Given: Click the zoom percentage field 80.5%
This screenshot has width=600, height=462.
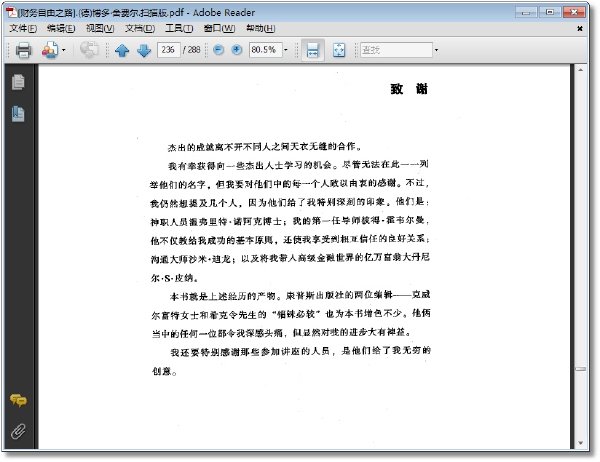Looking at the screenshot, I should 266,50.
